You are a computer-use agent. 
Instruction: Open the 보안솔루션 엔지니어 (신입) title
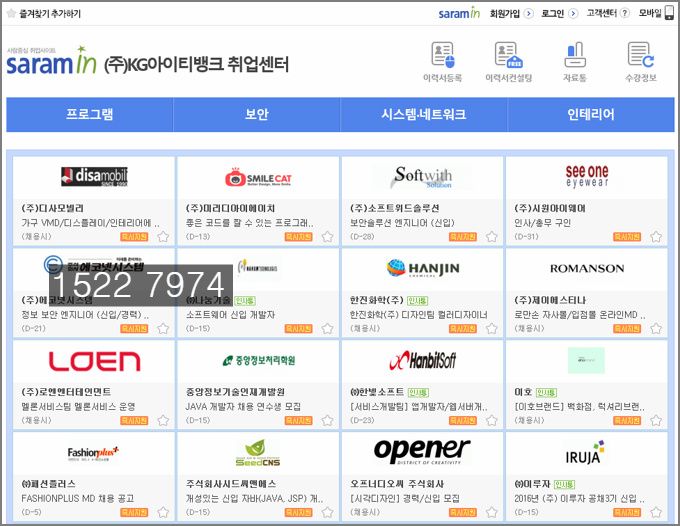(402, 223)
